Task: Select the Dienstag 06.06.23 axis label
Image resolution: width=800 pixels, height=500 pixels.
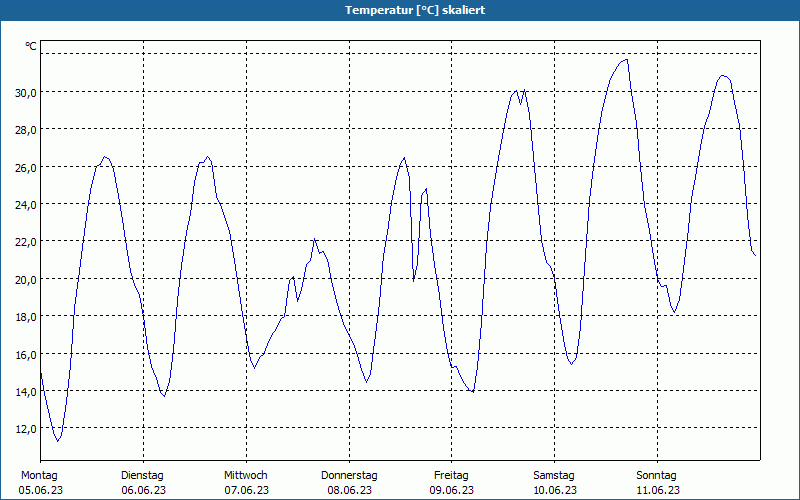Action: [143, 483]
